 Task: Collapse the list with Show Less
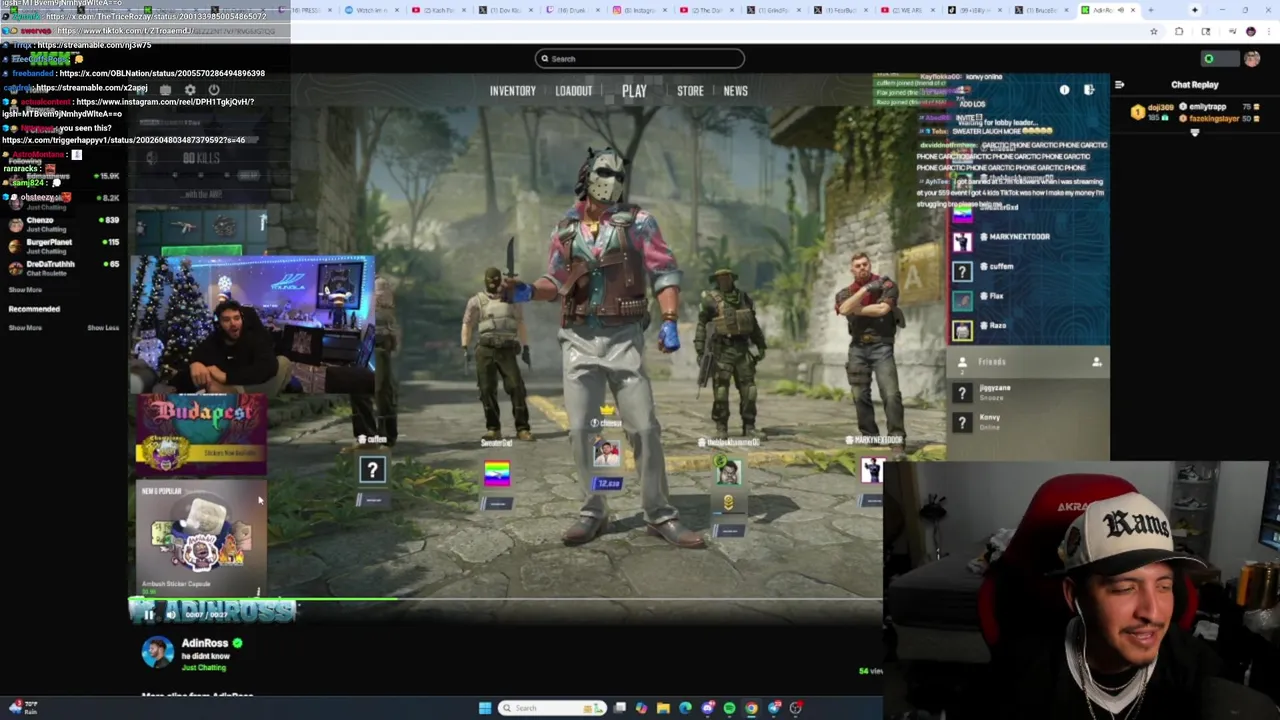(103, 328)
